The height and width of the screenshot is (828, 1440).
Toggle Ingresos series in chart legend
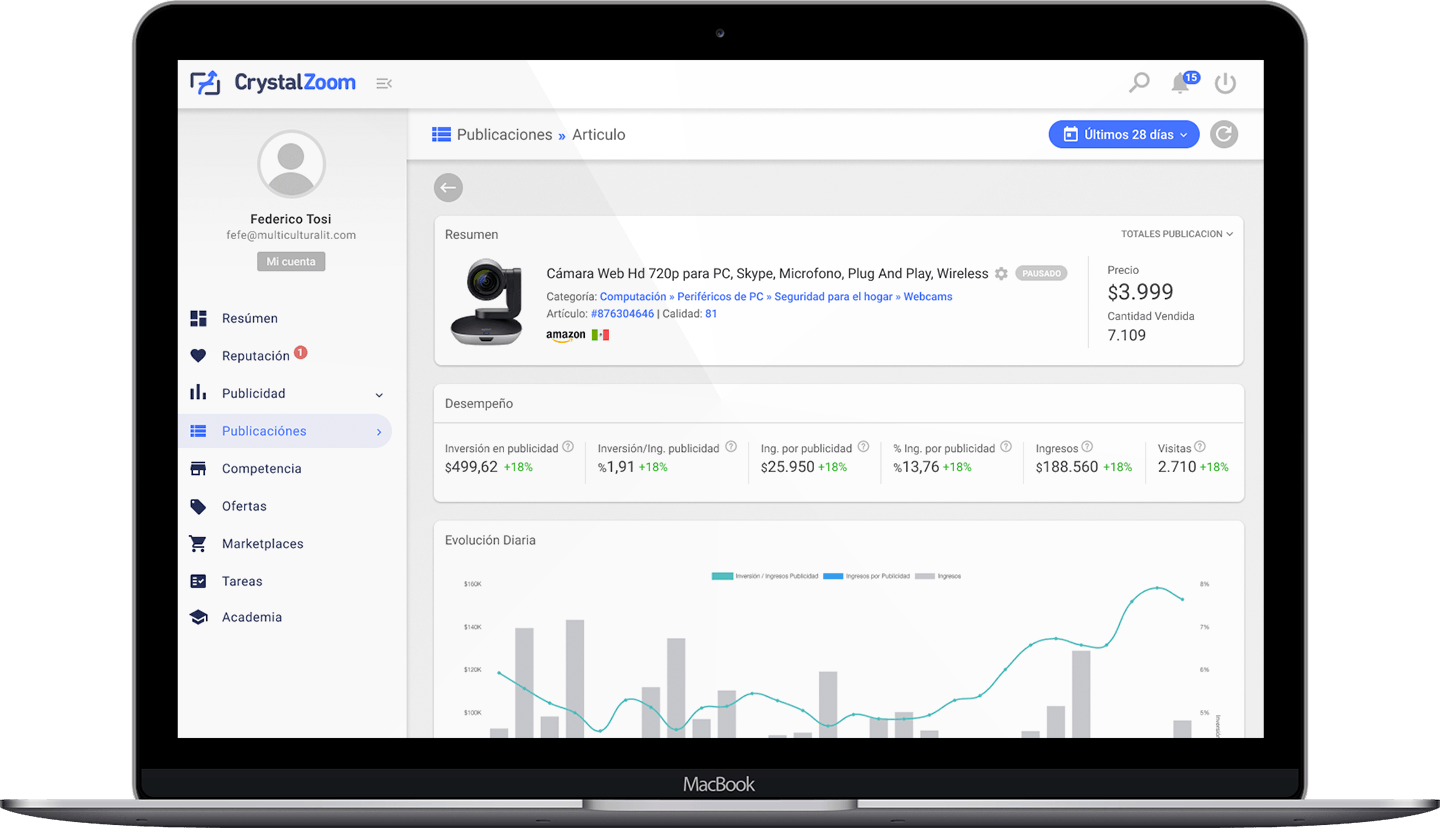coord(938,576)
